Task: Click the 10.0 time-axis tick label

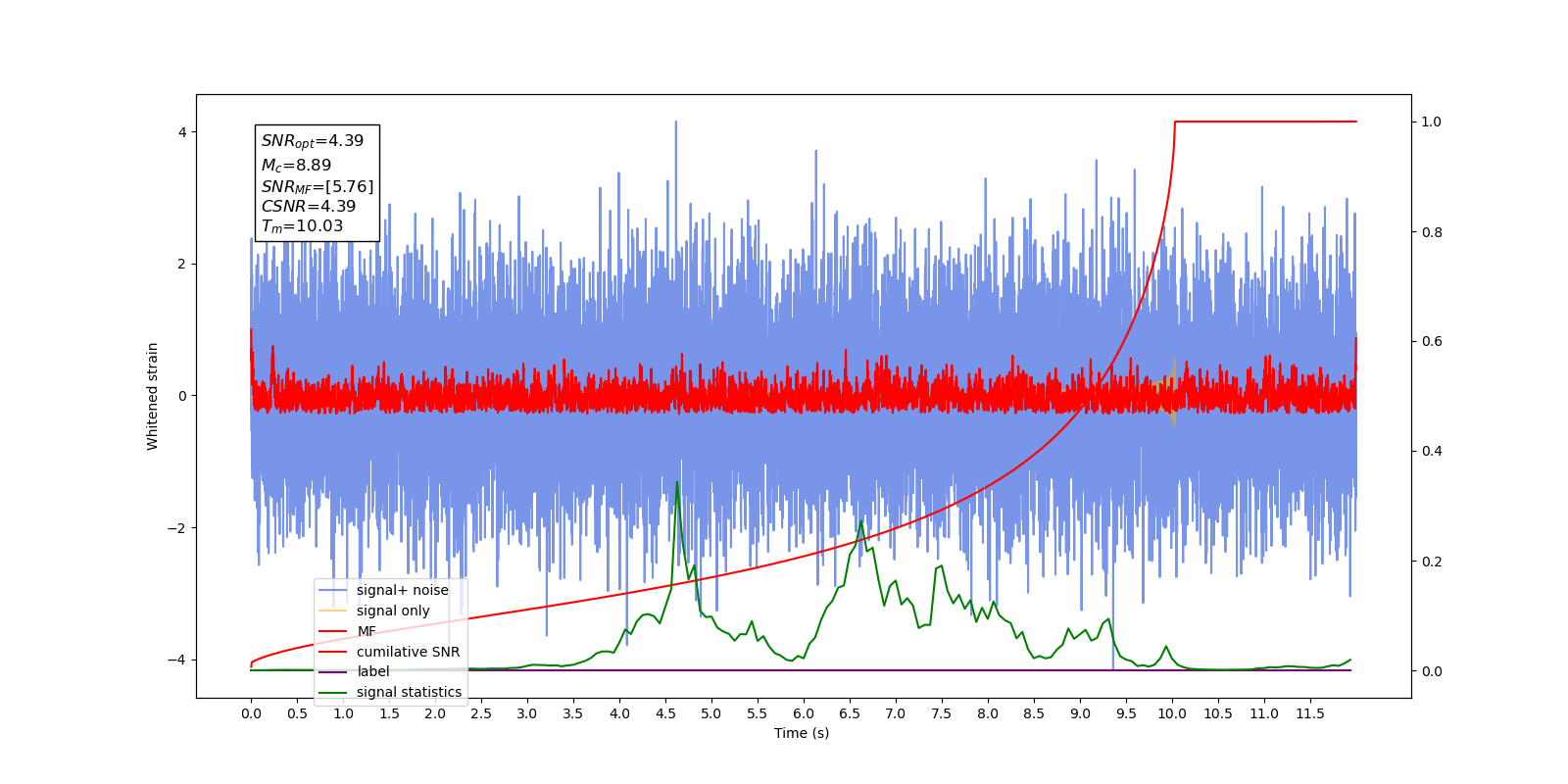Action: (x=1172, y=713)
